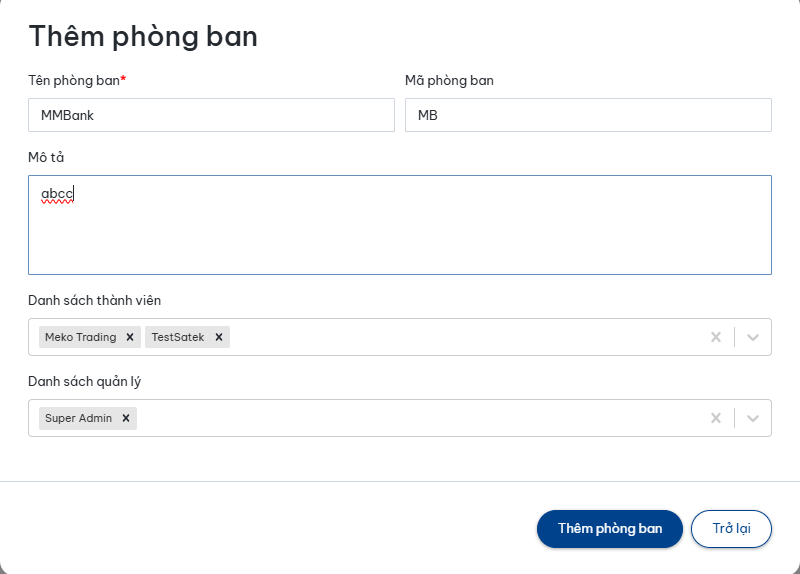Expand the Danh sách thành viên dropdown arrow

[x=753, y=337]
